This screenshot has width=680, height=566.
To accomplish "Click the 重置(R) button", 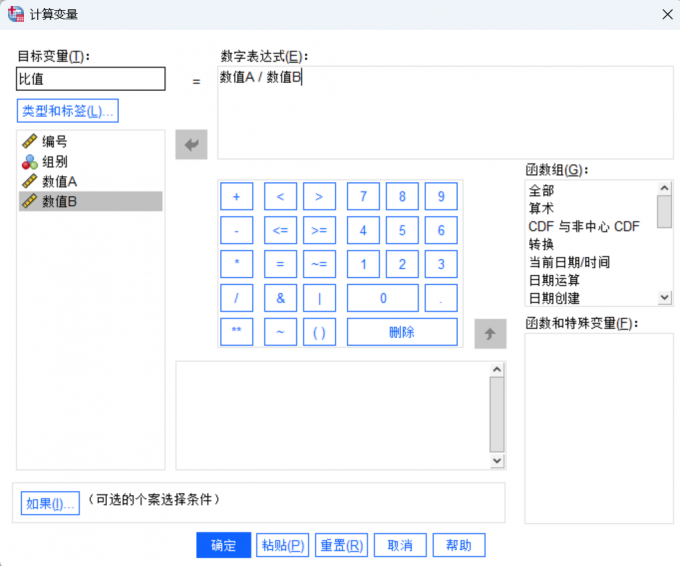I will tap(341, 545).
